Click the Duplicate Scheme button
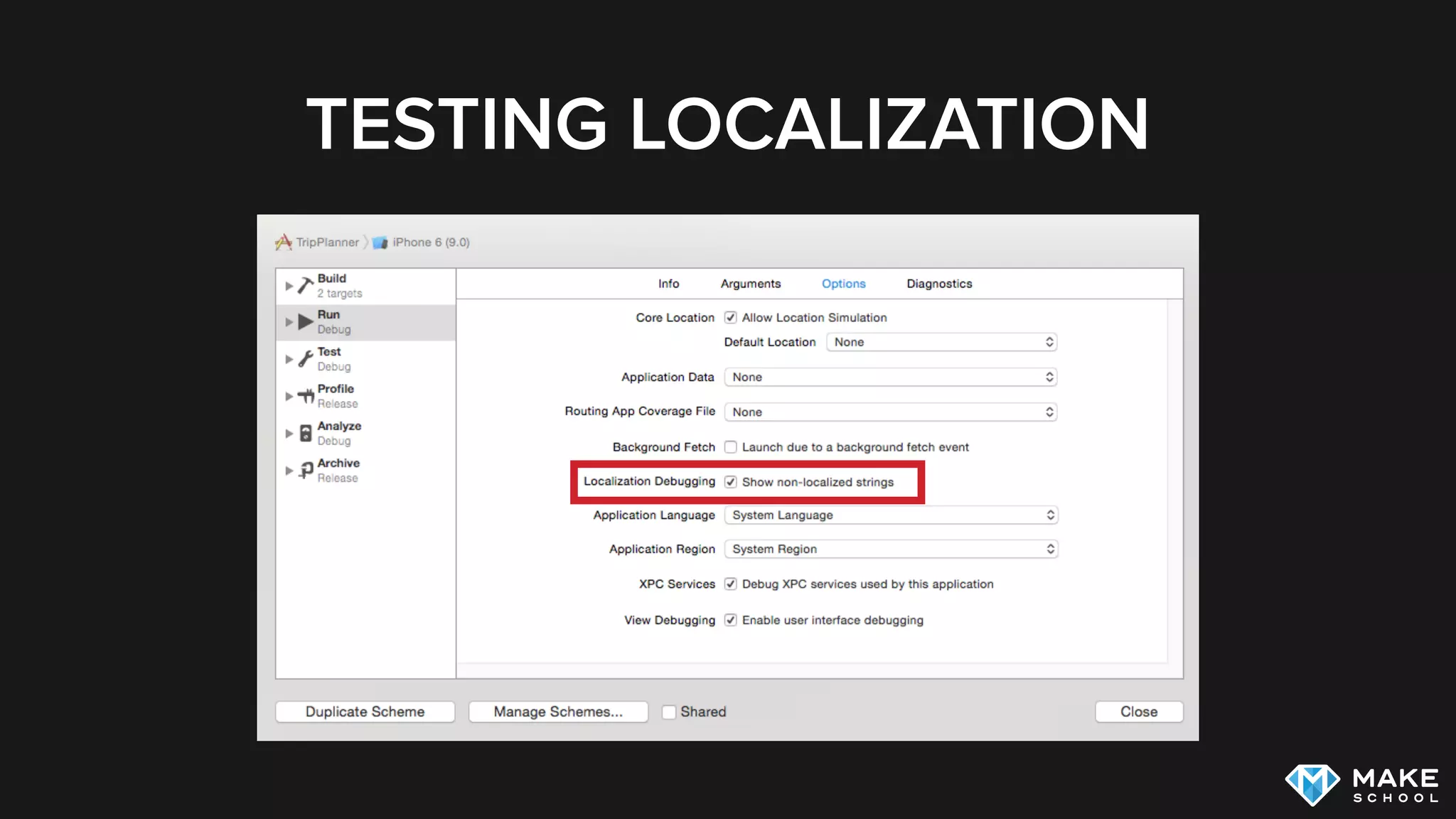 pos(365,712)
